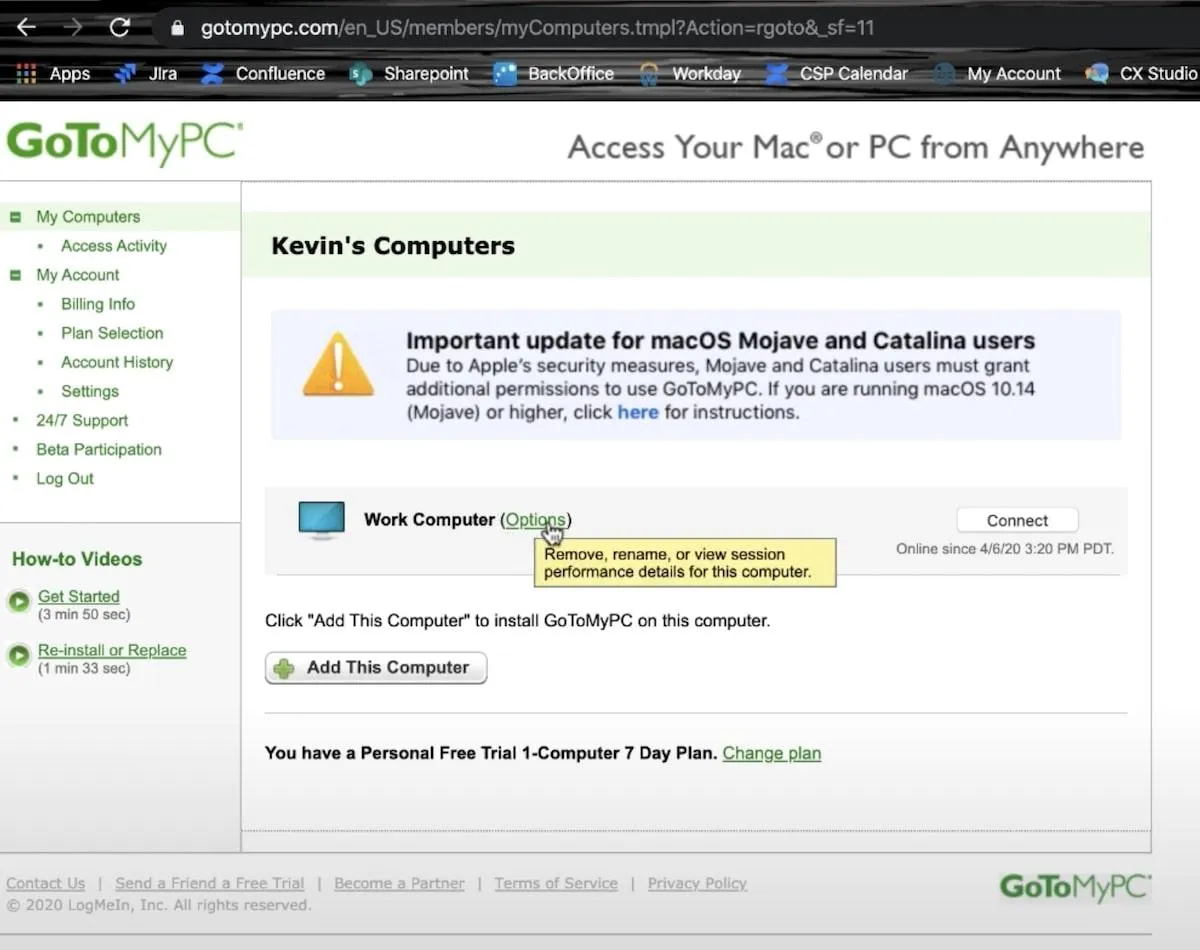This screenshot has width=1200, height=950.
Task: Select Plan Selection in sidebar
Action: (112, 332)
